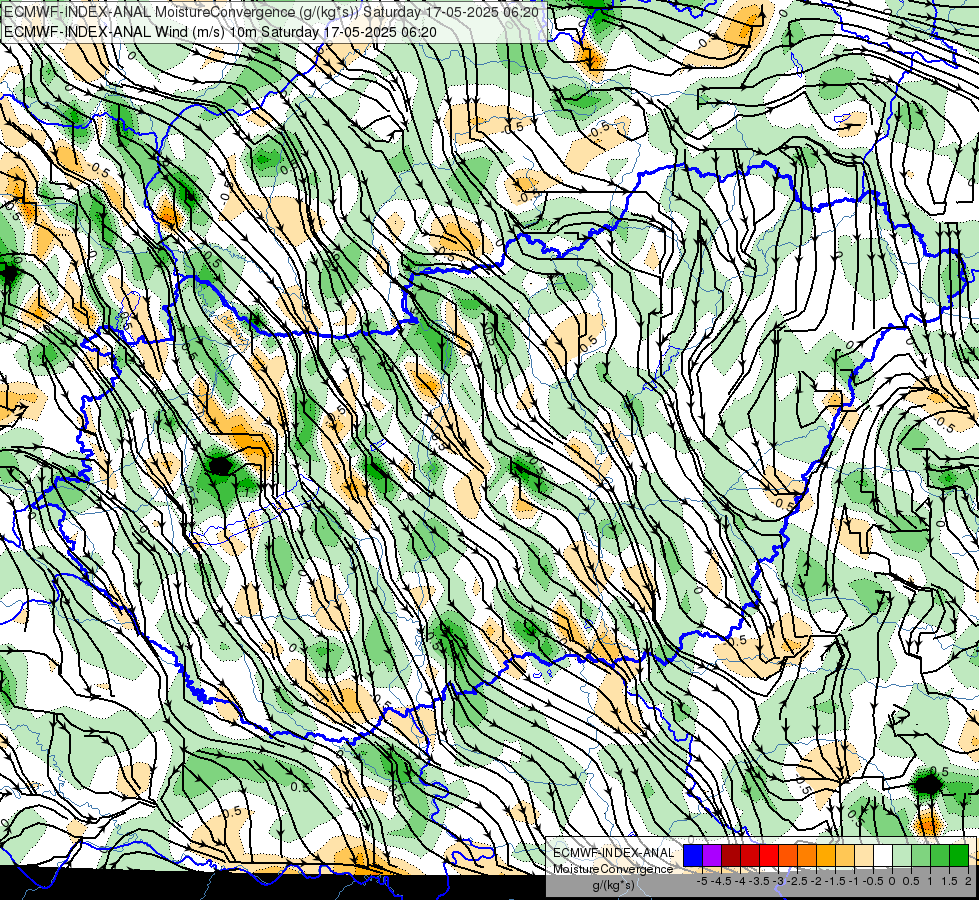
Task: Click 'MoistureConvergence' label in the legend box
Action: pyautogui.click(x=613, y=869)
